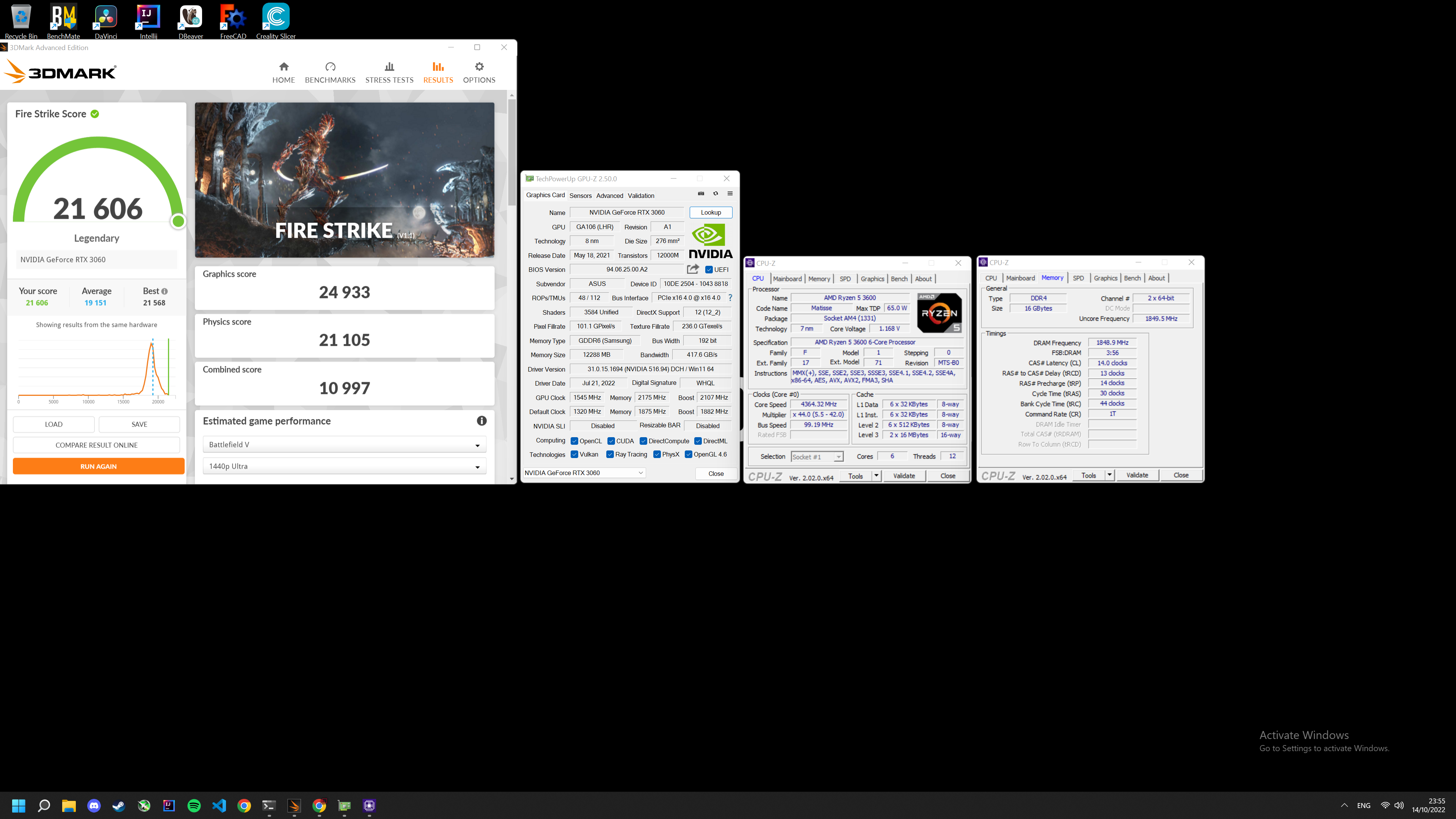Click the Close button in GPU-Z
1456x819 pixels.
715,474
